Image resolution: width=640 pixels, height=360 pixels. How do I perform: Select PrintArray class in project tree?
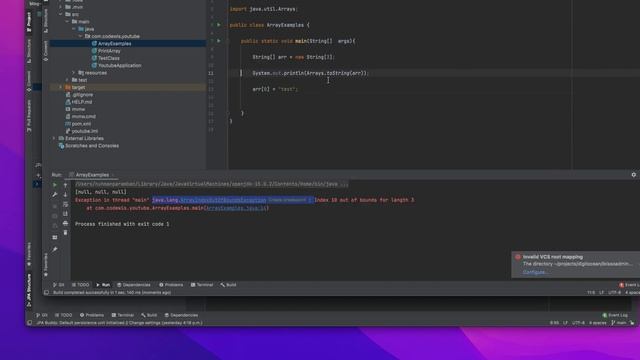pos(109,51)
